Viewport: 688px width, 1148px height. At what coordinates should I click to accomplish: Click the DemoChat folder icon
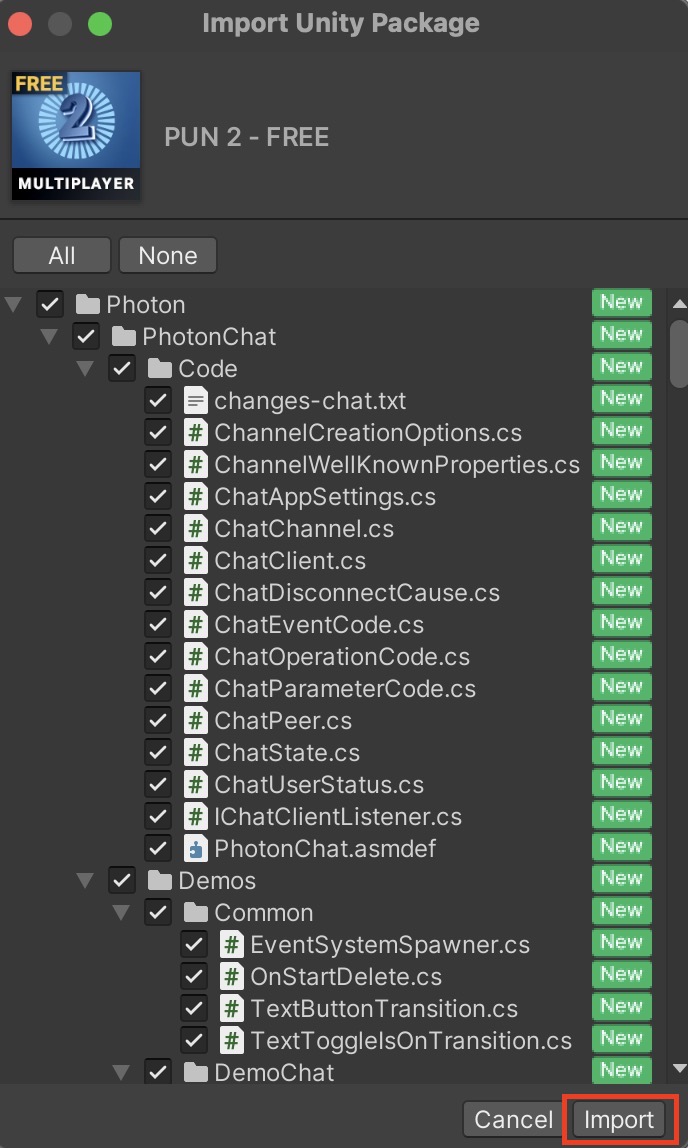[x=195, y=1073]
